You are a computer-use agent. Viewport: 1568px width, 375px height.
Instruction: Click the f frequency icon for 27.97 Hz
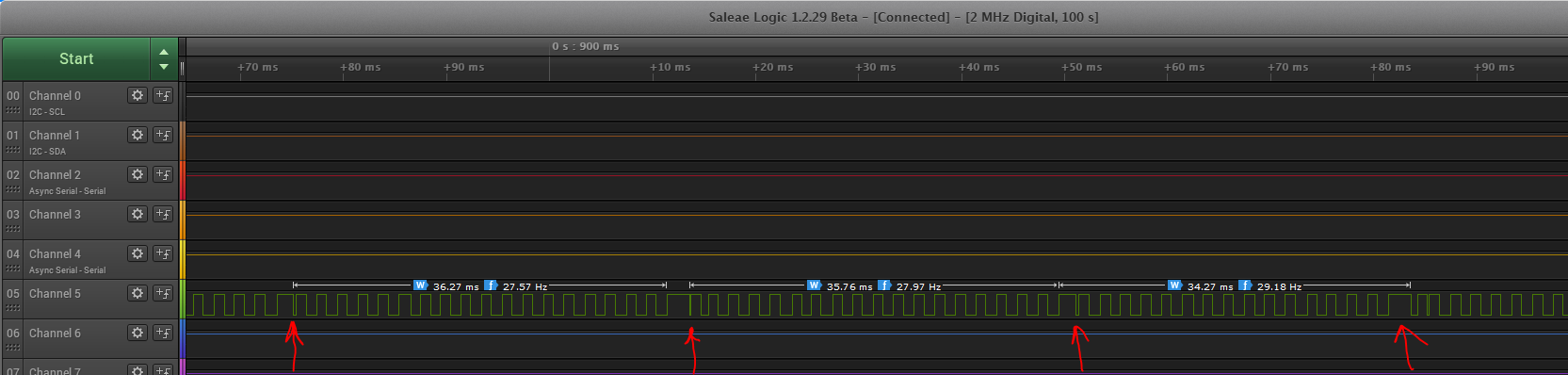[884, 285]
